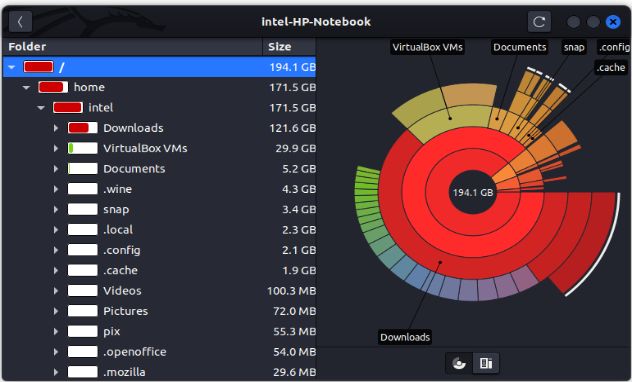Click the VirtualBox VMs usage bar
This screenshot has width=632, height=382.
83,148
